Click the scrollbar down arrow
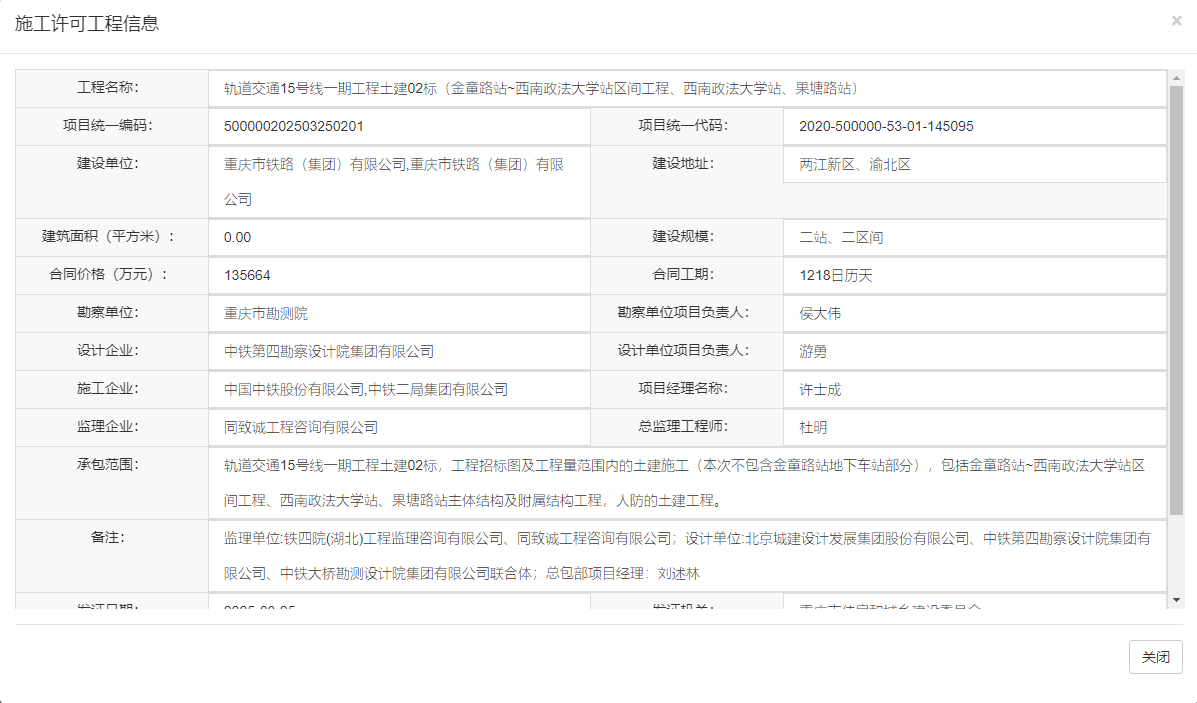1197x703 pixels. 1176,599
